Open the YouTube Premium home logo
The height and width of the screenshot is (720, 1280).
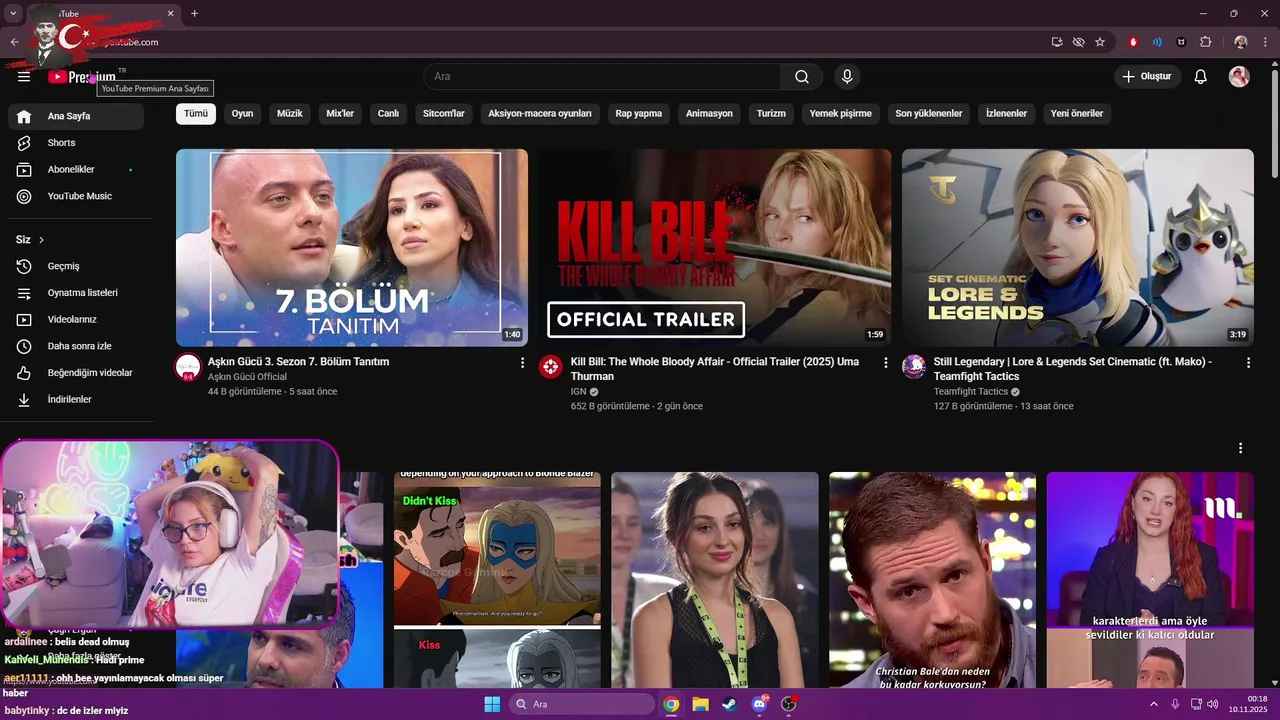82,77
